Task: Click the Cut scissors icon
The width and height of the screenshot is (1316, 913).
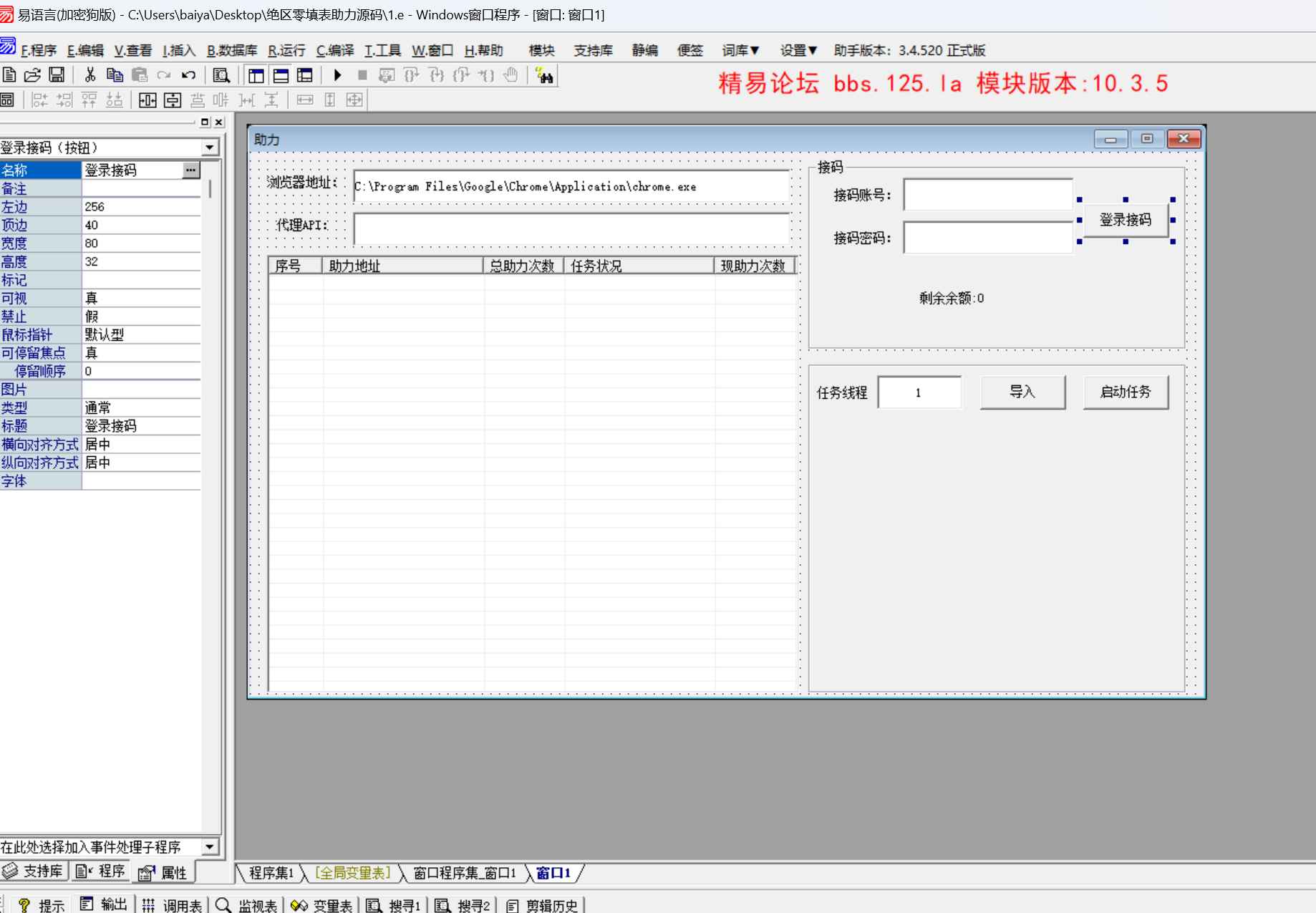Action: click(x=90, y=75)
